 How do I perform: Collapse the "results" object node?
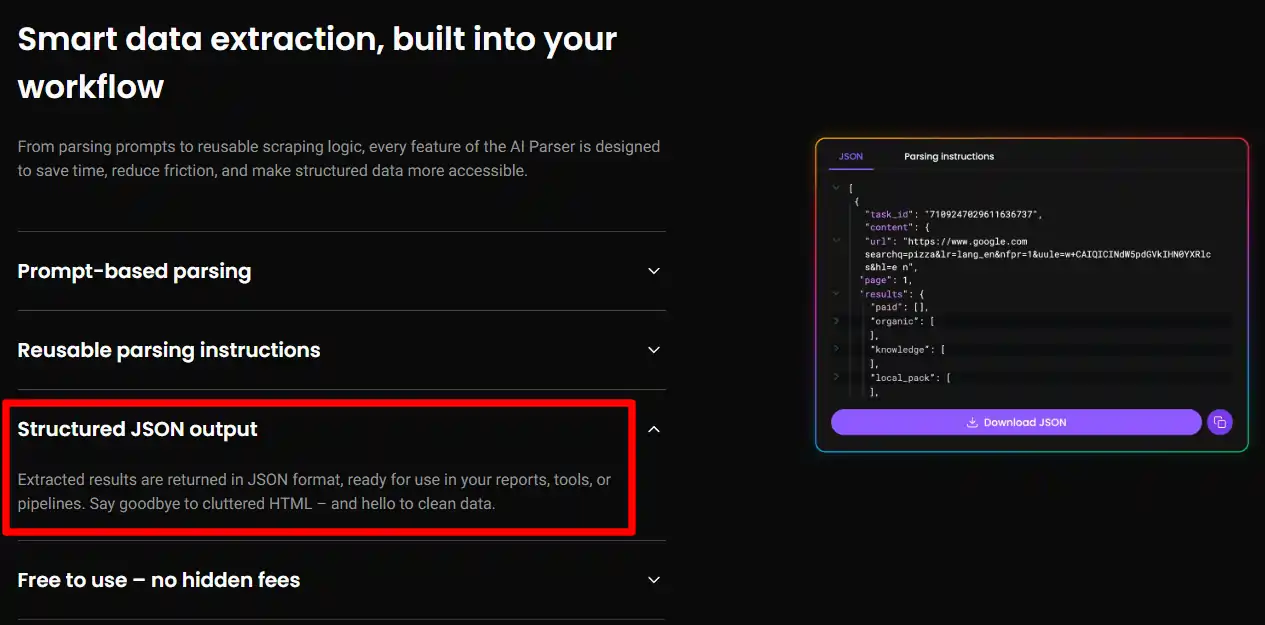[837, 293]
